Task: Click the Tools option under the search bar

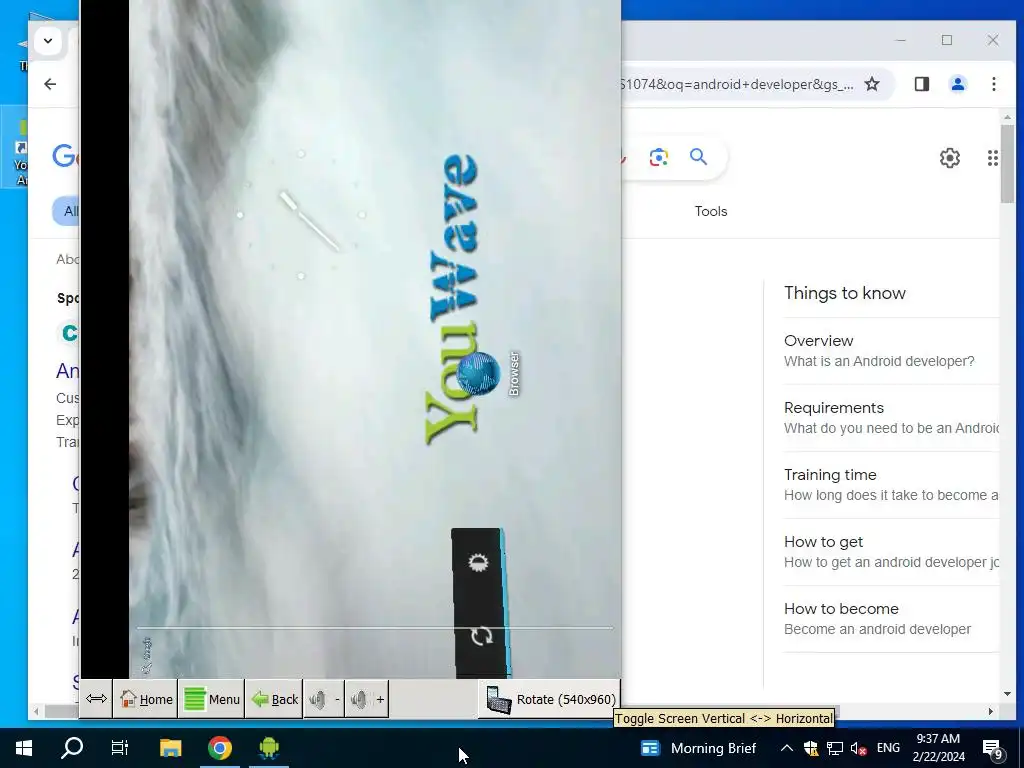Action: tap(711, 211)
